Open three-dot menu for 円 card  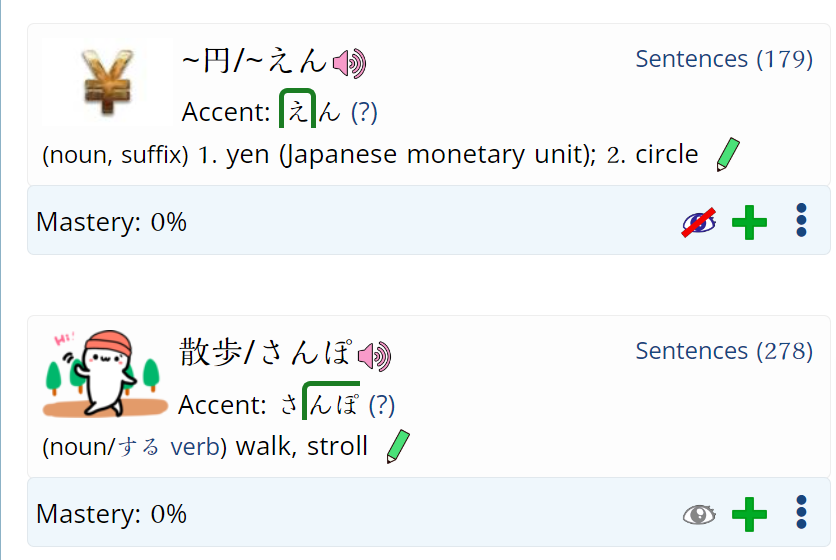[x=801, y=220]
